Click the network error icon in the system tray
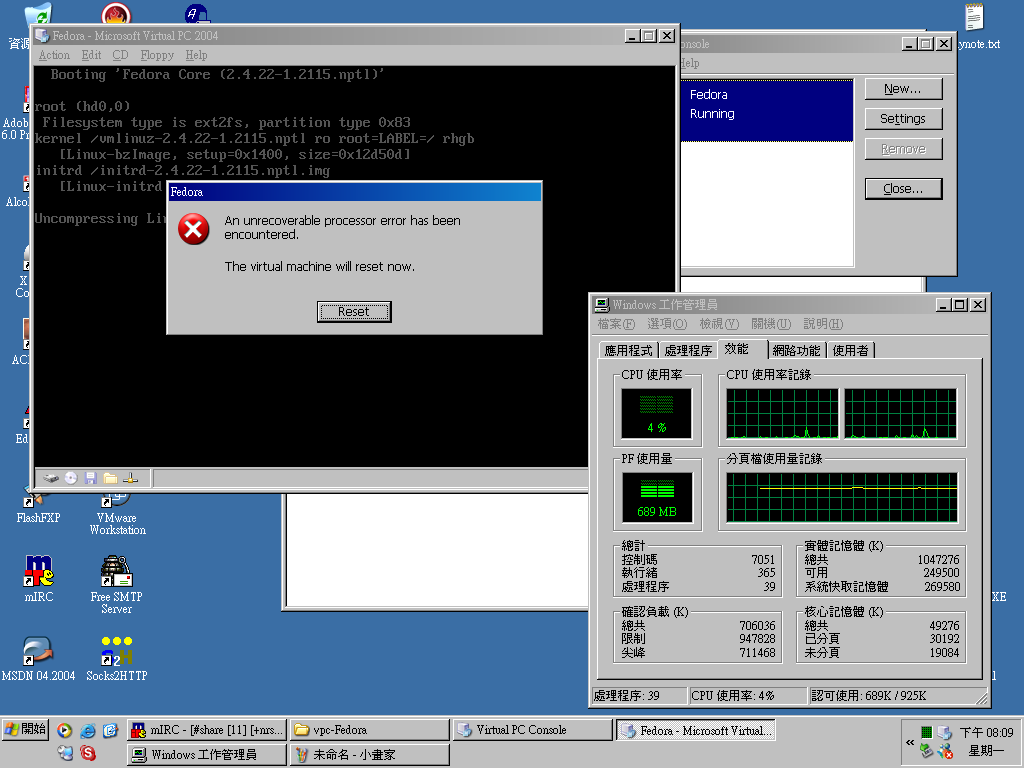Screen dimensions: 1024x768 (x=945, y=752)
